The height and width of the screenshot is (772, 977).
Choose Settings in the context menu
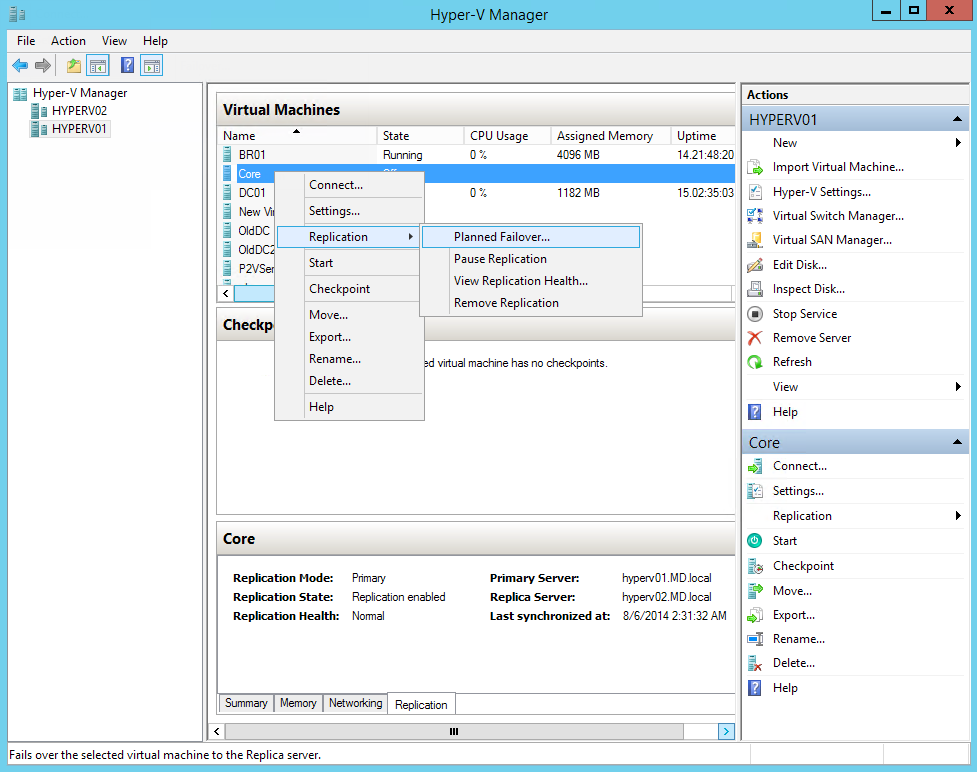click(350, 211)
